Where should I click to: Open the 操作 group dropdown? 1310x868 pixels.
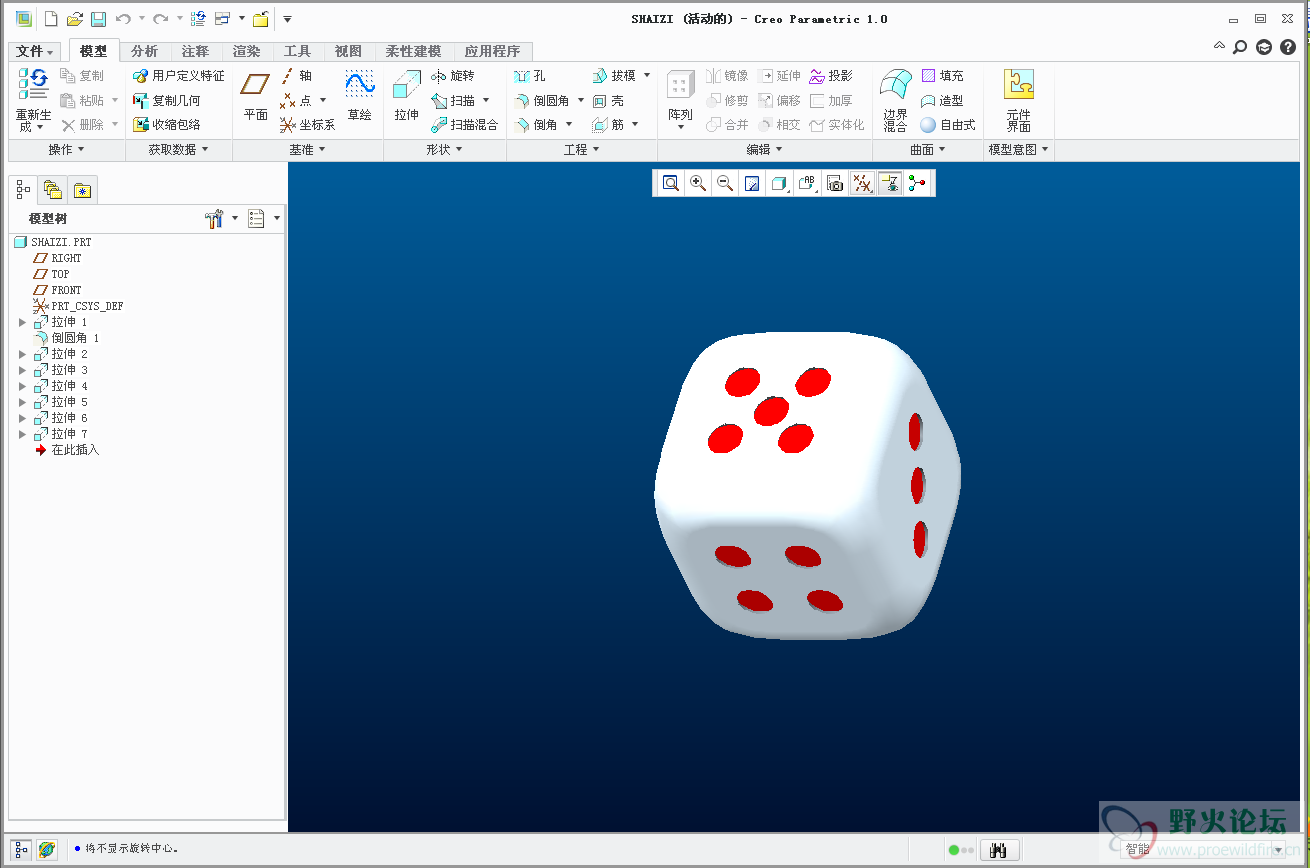pyautogui.click(x=67, y=150)
